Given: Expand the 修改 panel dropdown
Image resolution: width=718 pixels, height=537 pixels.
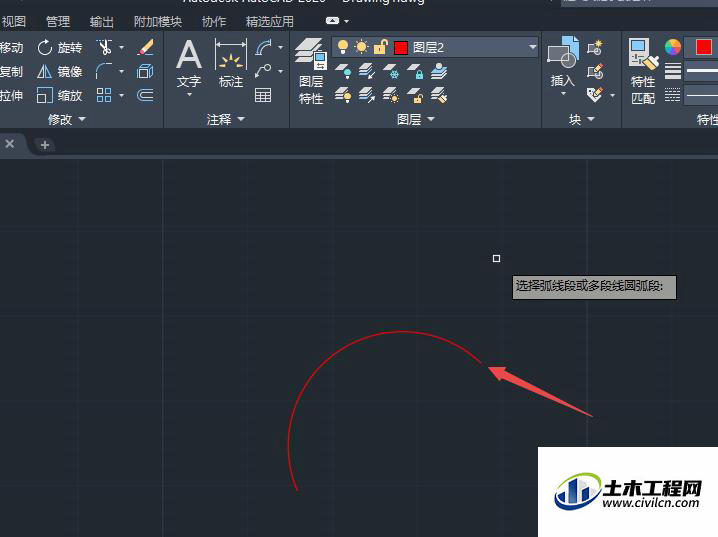Looking at the screenshot, I should point(67,119).
